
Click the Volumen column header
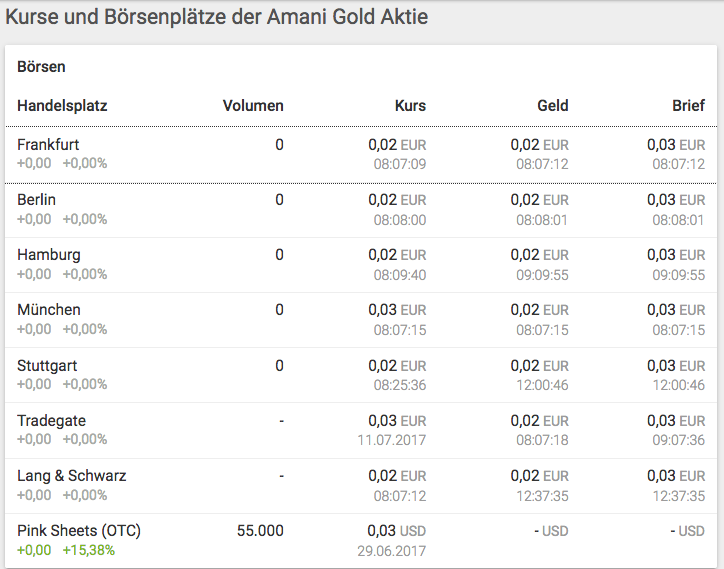253,106
